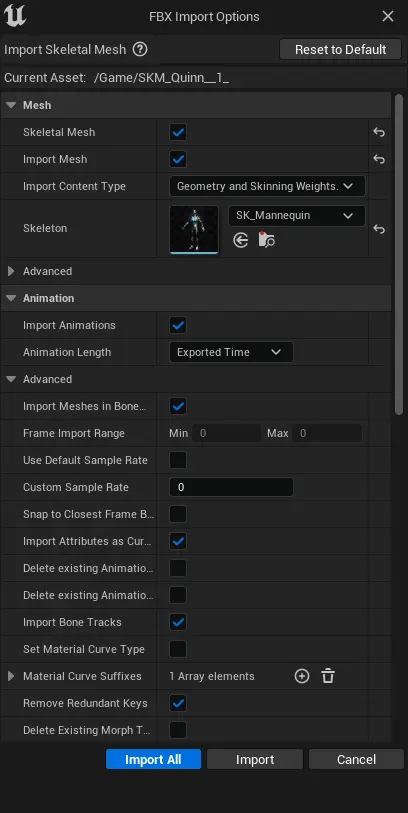Toggle Import Animations checkbox

[x=178, y=325]
